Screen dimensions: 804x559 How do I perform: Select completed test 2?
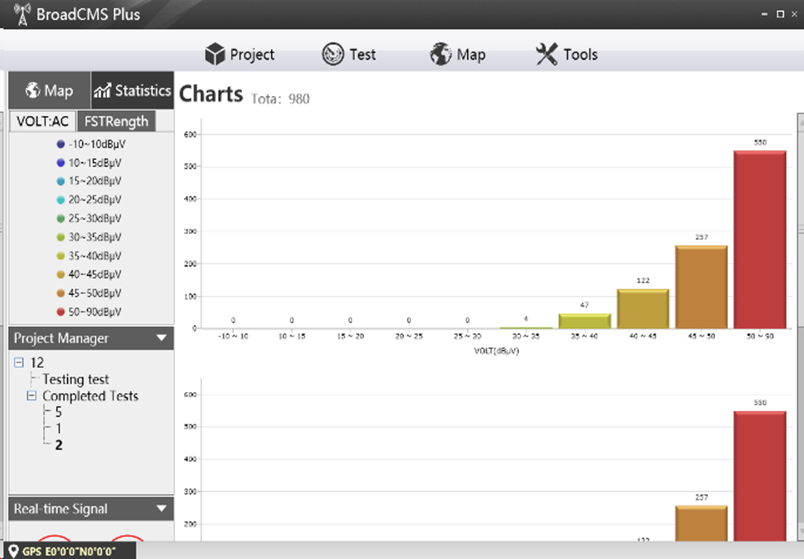58,445
